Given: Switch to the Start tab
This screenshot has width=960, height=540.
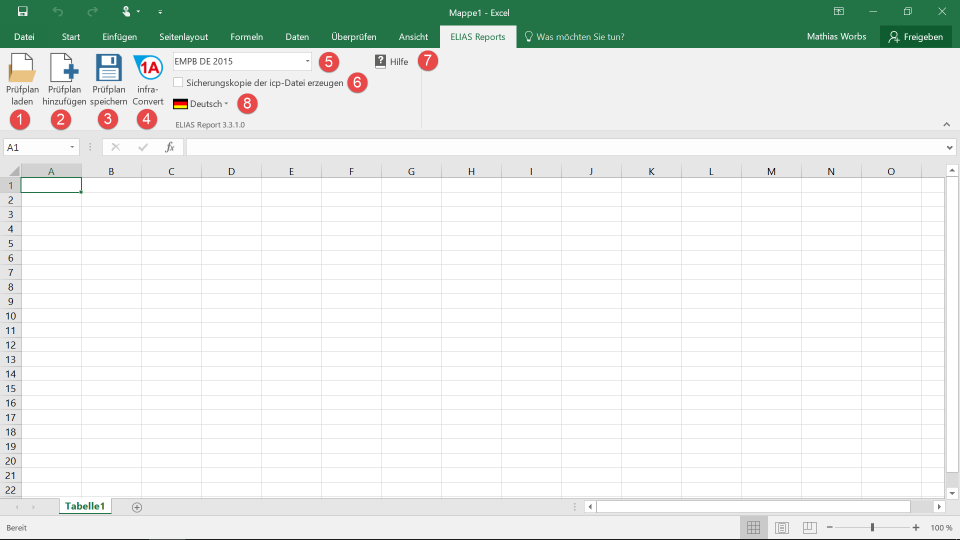Looking at the screenshot, I should 71,37.
